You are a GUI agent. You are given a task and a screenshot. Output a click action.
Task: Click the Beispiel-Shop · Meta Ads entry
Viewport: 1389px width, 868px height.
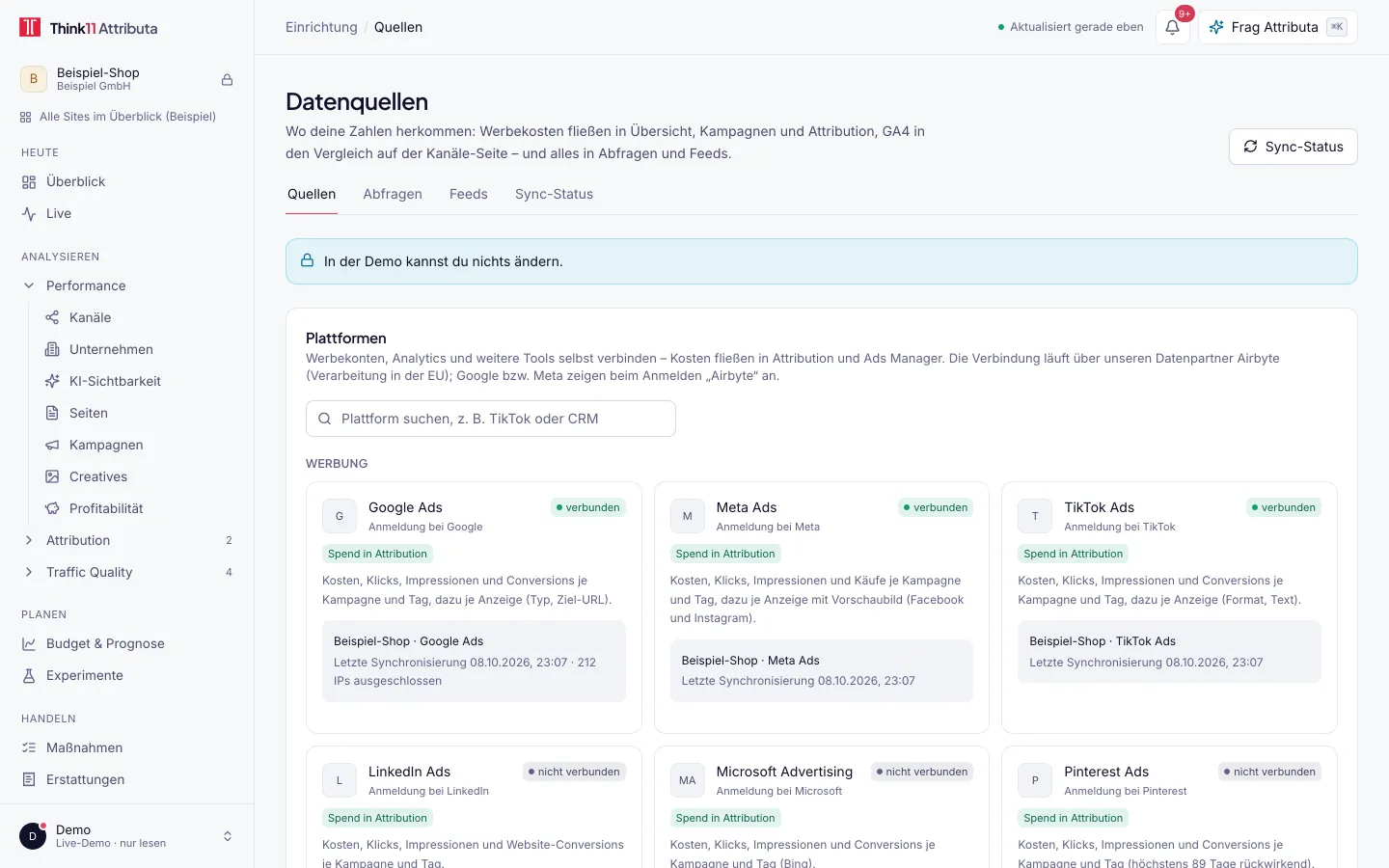pos(822,670)
